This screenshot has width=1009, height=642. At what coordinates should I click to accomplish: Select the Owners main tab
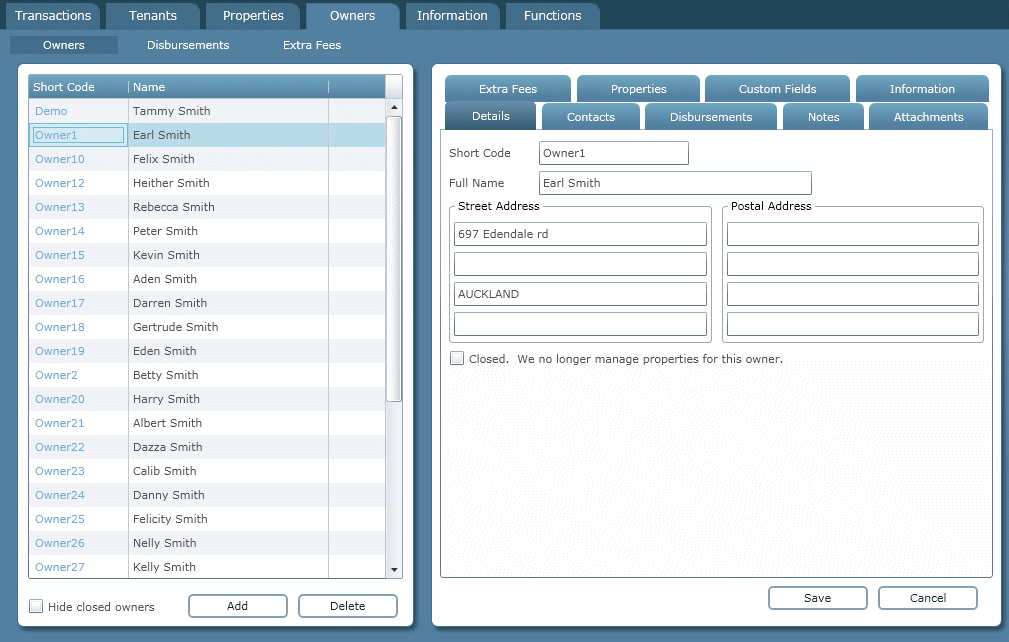pyautogui.click(x=352, y=15)
